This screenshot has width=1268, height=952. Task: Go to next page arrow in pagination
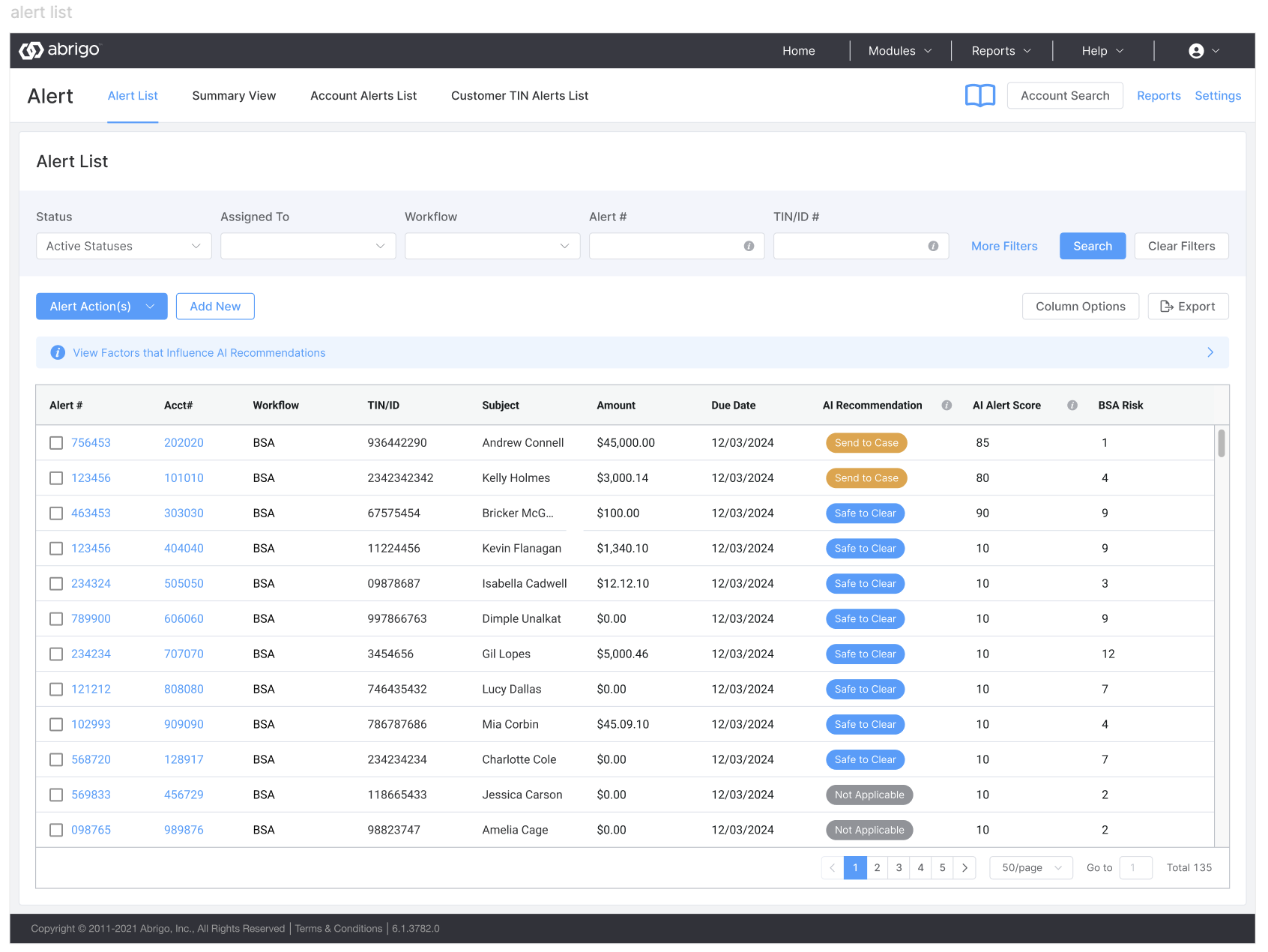pos(964,868)
